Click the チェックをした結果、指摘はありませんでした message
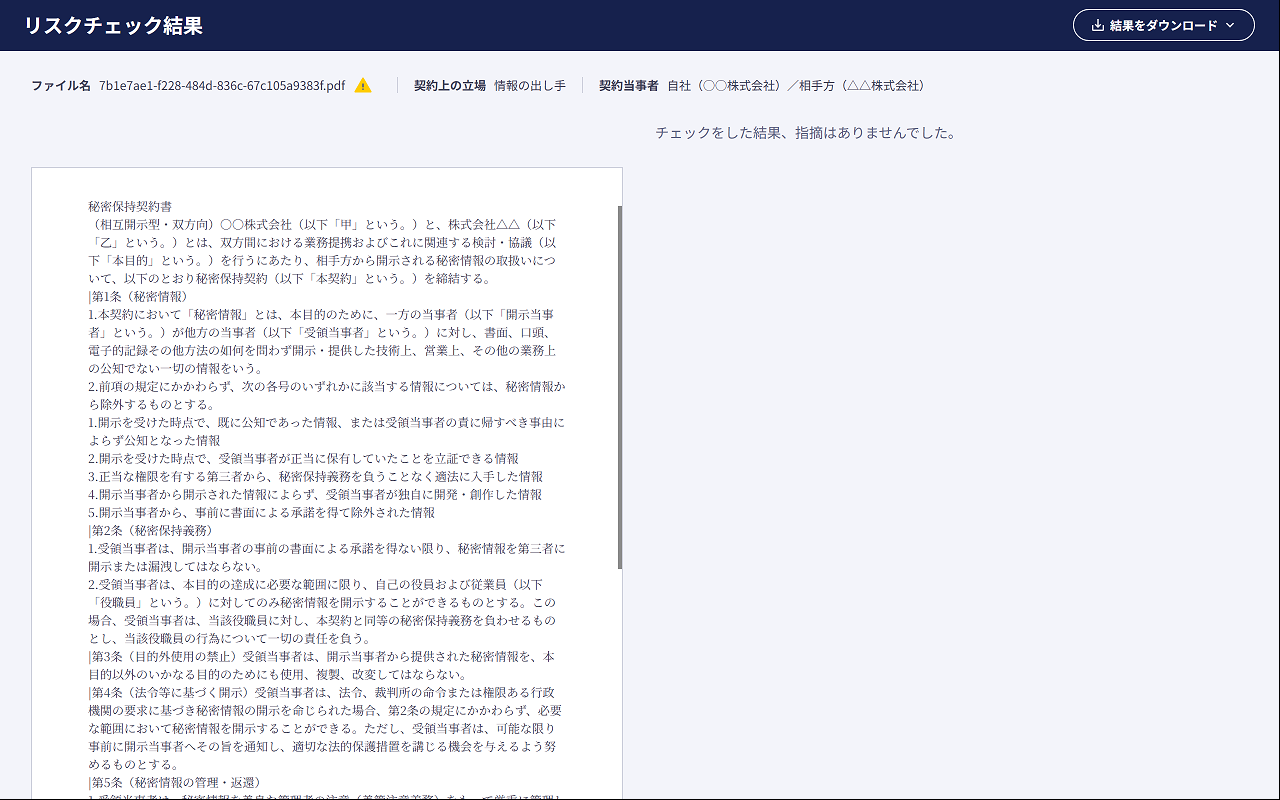The width and height of the screenshot is (1280, 800). pos(806,133)
